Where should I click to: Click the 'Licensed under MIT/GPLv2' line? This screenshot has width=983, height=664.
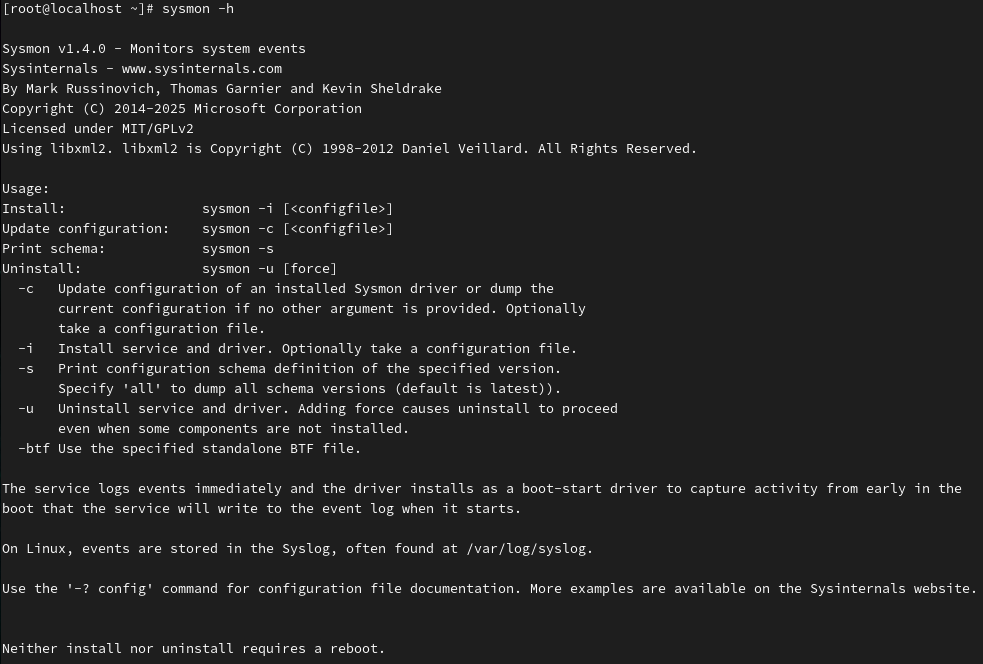point(98,129)
